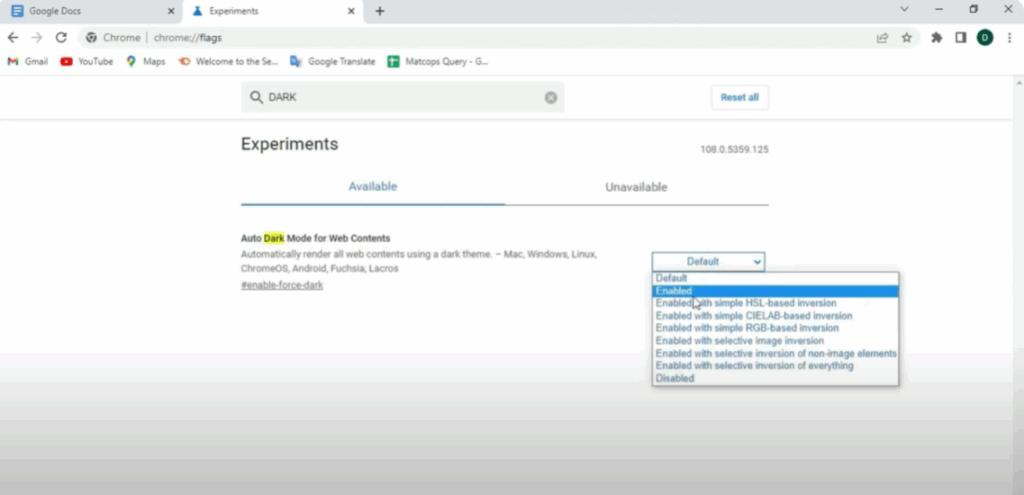The image size is (1024, 495).
Task: Open a new tab with plus button
Action: point(379,11)
